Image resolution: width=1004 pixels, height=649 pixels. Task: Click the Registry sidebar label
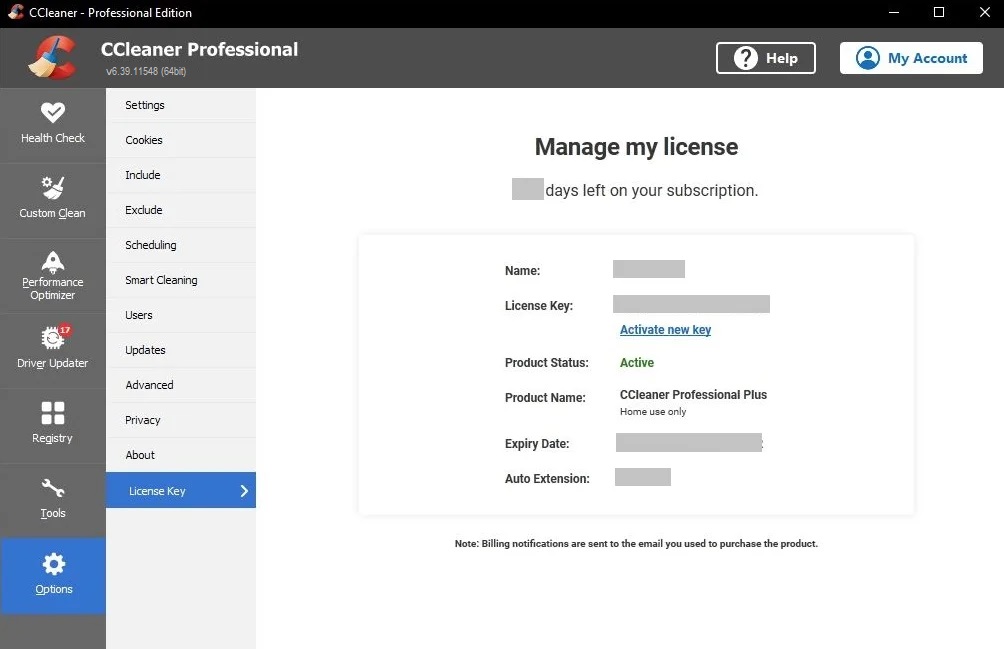[53, 438]
